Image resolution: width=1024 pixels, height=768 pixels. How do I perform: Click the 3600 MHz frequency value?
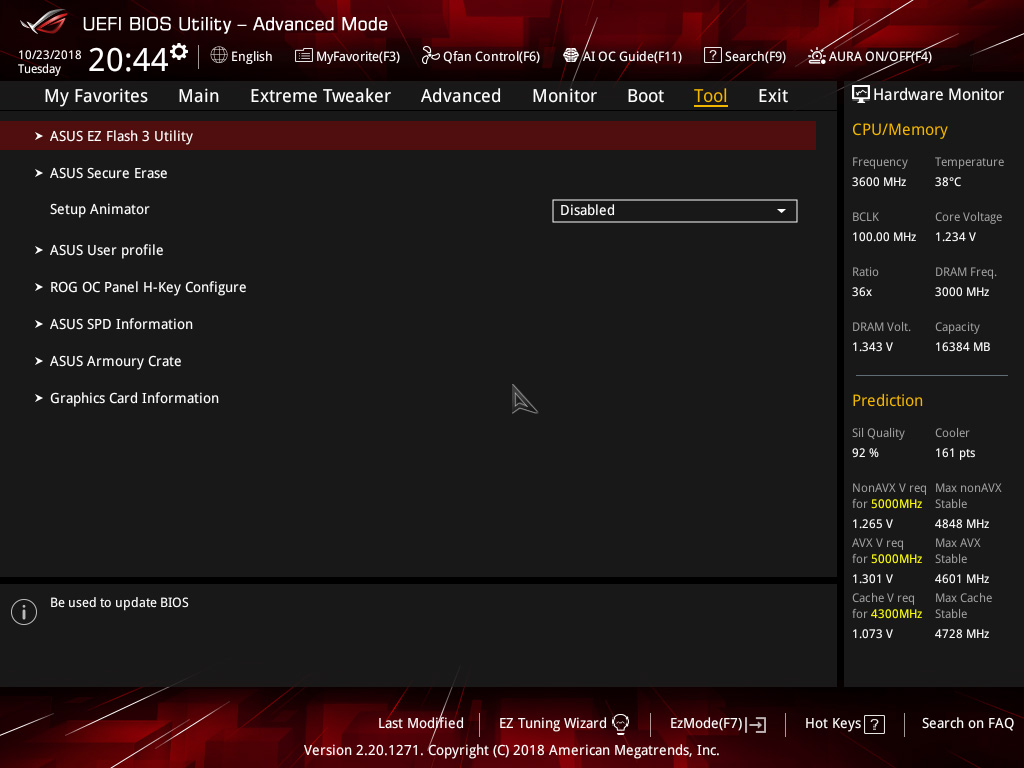pyautogui.click(x=879, y=182)
